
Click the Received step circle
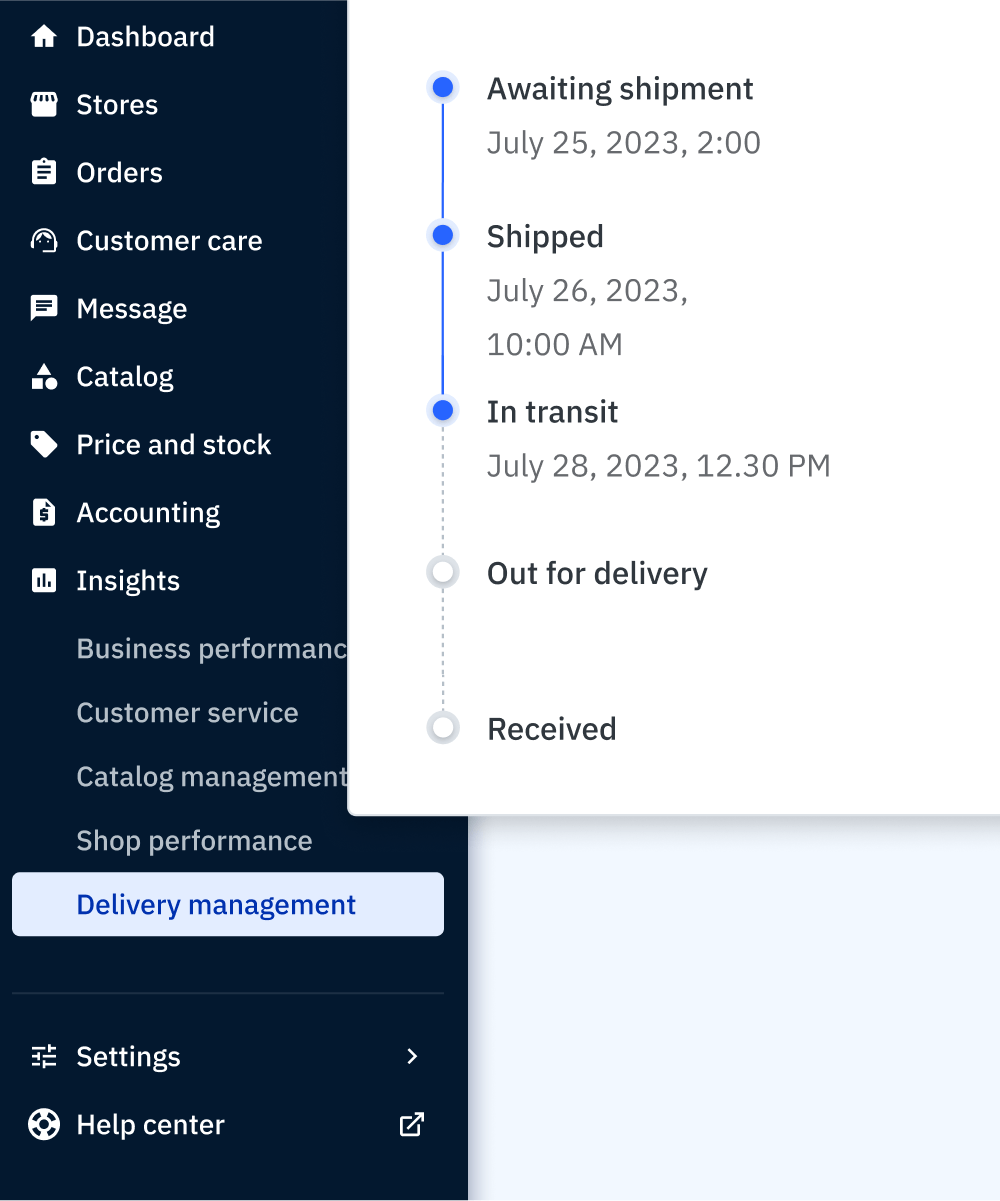443,728
